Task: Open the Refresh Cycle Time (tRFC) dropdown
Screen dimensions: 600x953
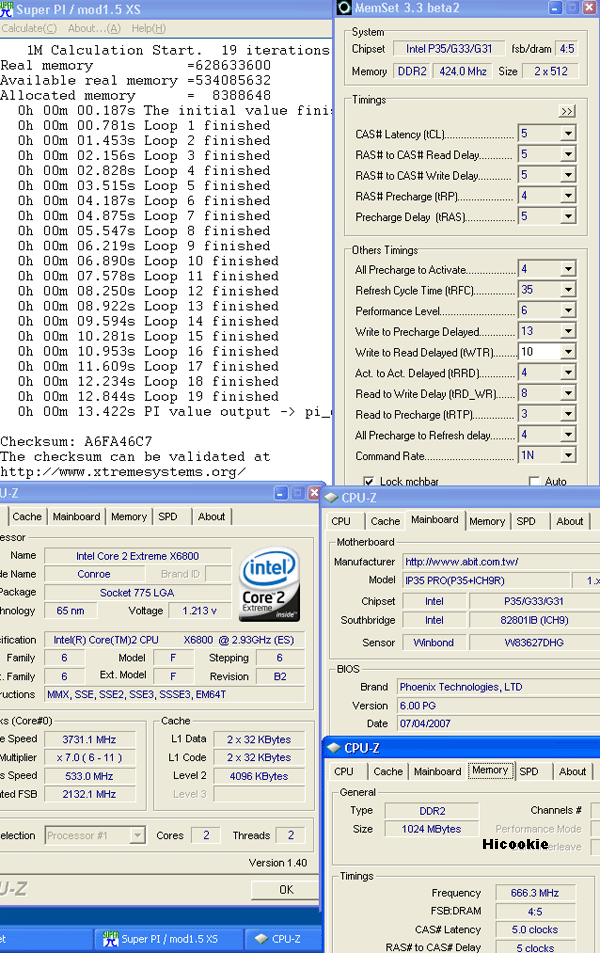Action: click(x=568, y=290)
